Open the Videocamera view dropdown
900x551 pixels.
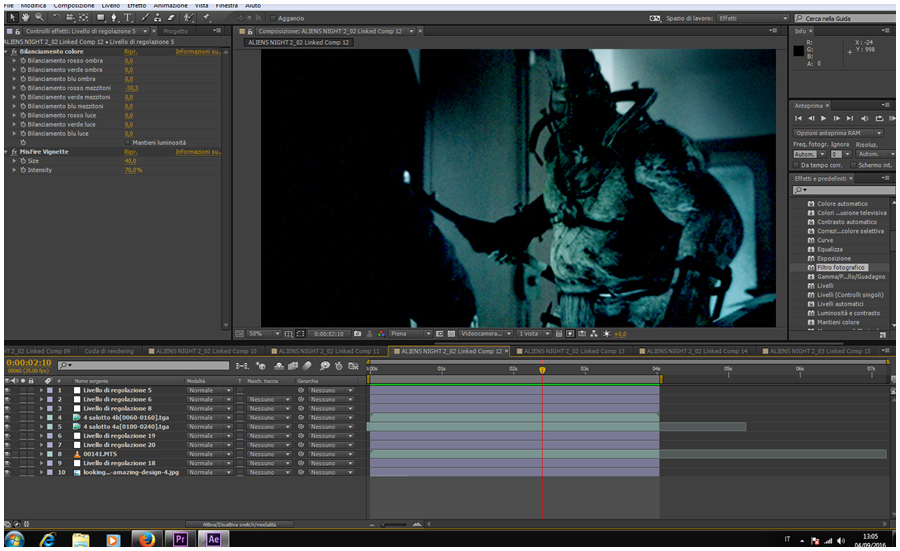[x=486, y=333]
